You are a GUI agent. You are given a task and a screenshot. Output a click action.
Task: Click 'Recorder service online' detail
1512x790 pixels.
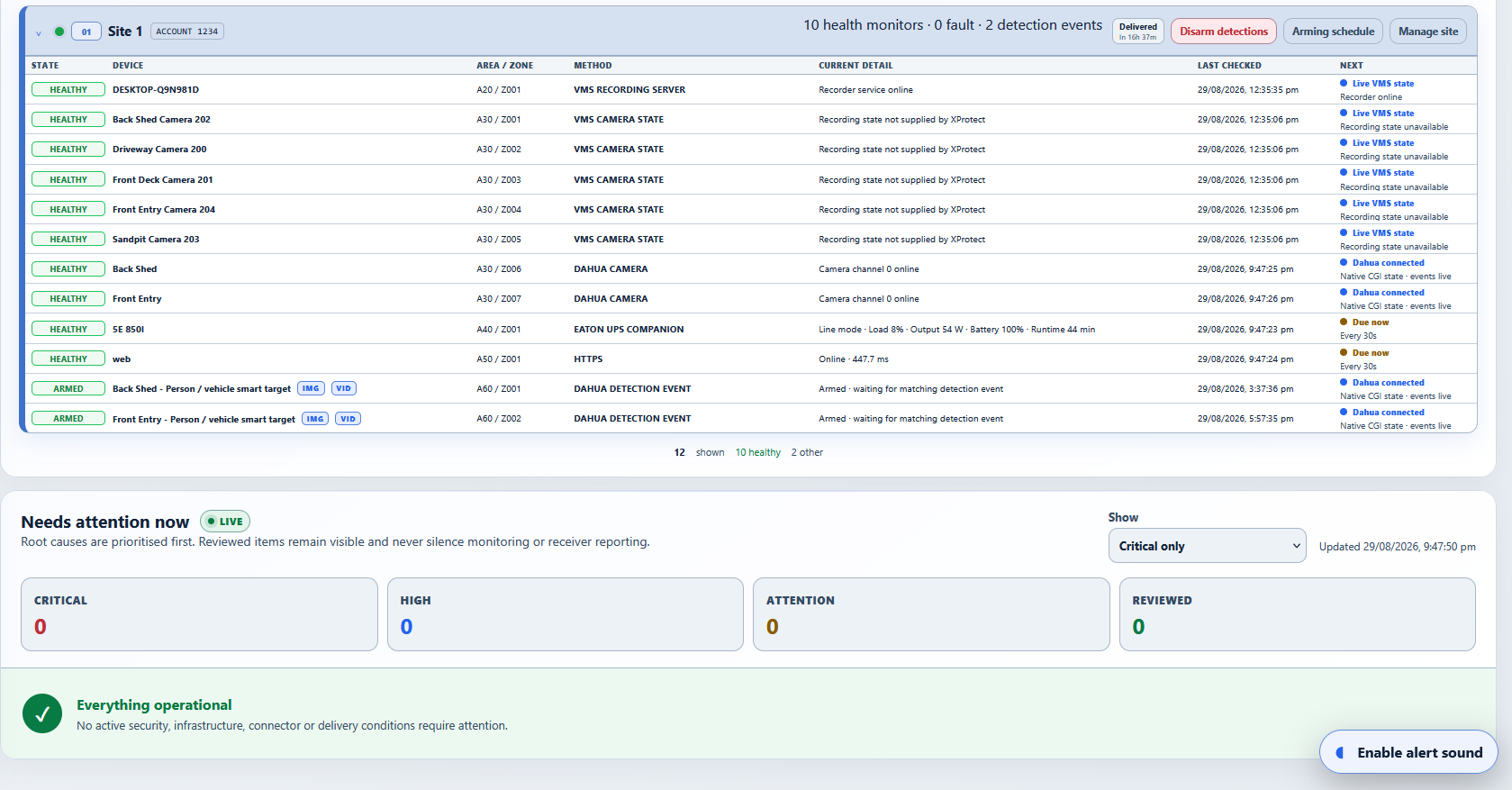coord(865,89)
